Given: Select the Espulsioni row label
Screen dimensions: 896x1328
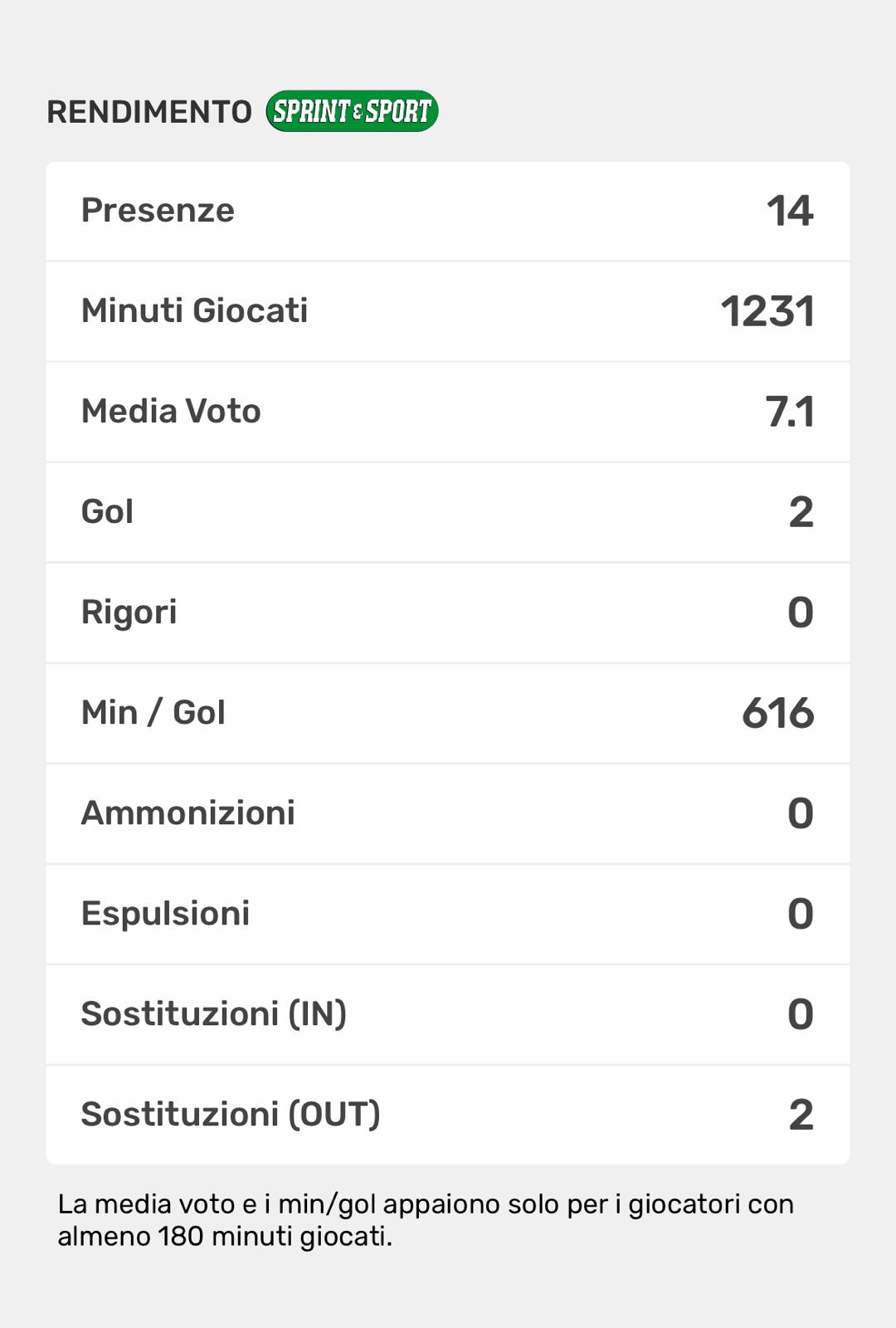Looking at the screenshot, I should pyautogui.click(x=165, y=914).
